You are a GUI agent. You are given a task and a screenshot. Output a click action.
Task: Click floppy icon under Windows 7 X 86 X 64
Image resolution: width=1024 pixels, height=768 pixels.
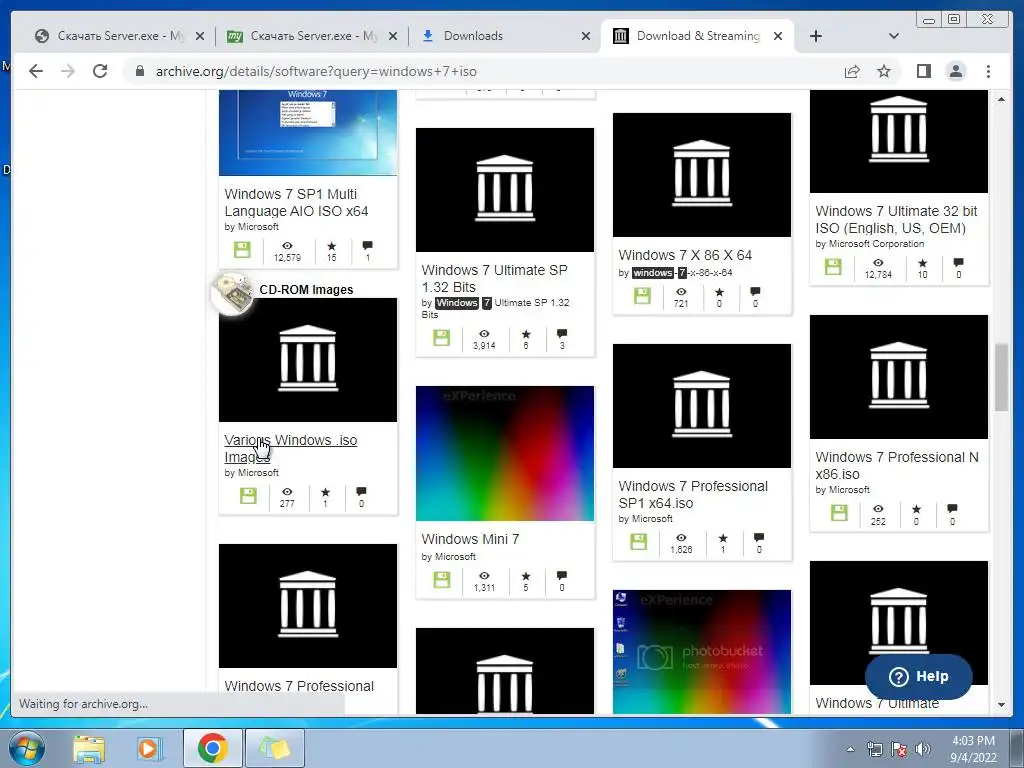[x=642, y=296]
